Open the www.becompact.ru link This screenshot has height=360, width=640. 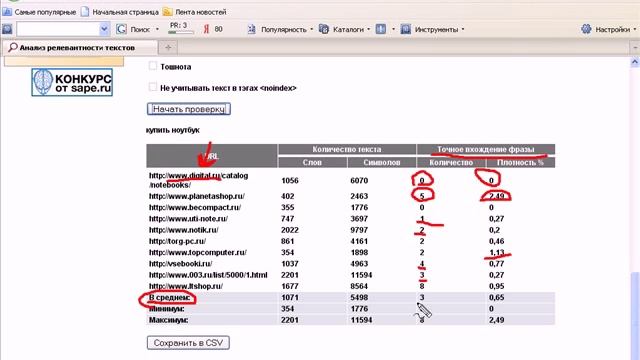pyautogui.click(x=195, y=207)
